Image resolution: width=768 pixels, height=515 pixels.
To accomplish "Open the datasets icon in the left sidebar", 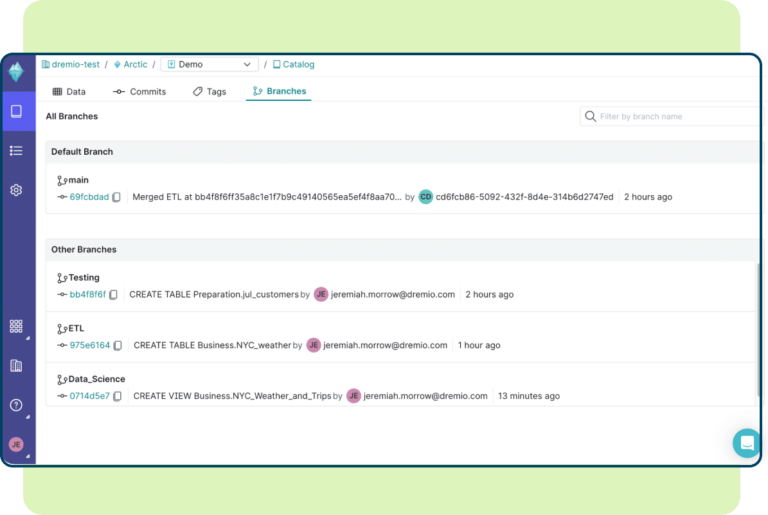I will 16,111.
